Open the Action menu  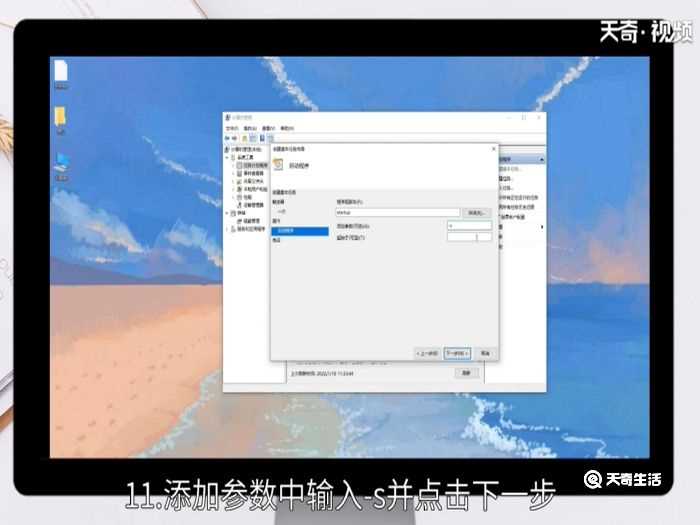tap(249, 128)
